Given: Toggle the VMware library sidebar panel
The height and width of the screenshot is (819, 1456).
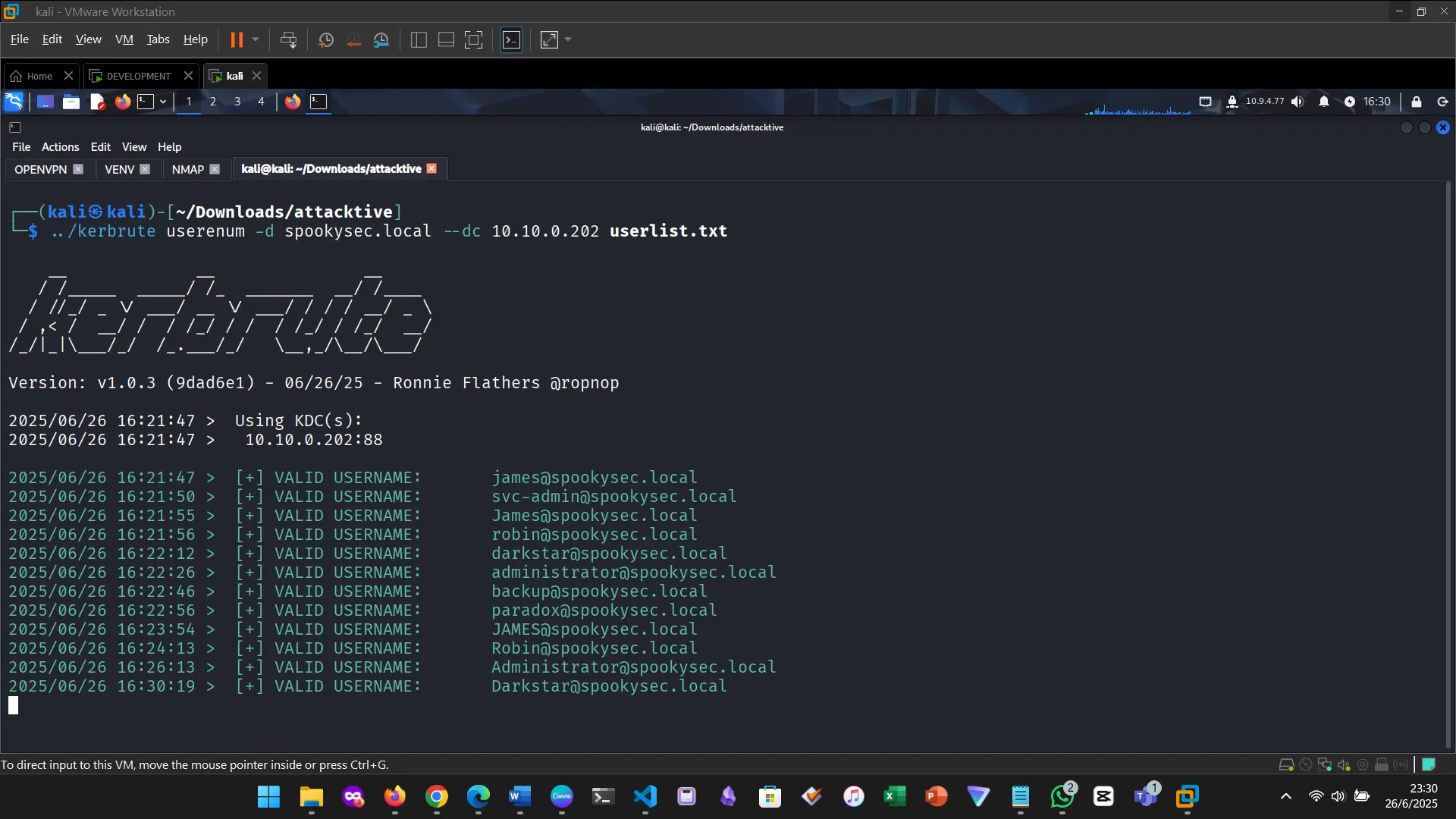Looking at the screenshot, I should click(418, 39).
